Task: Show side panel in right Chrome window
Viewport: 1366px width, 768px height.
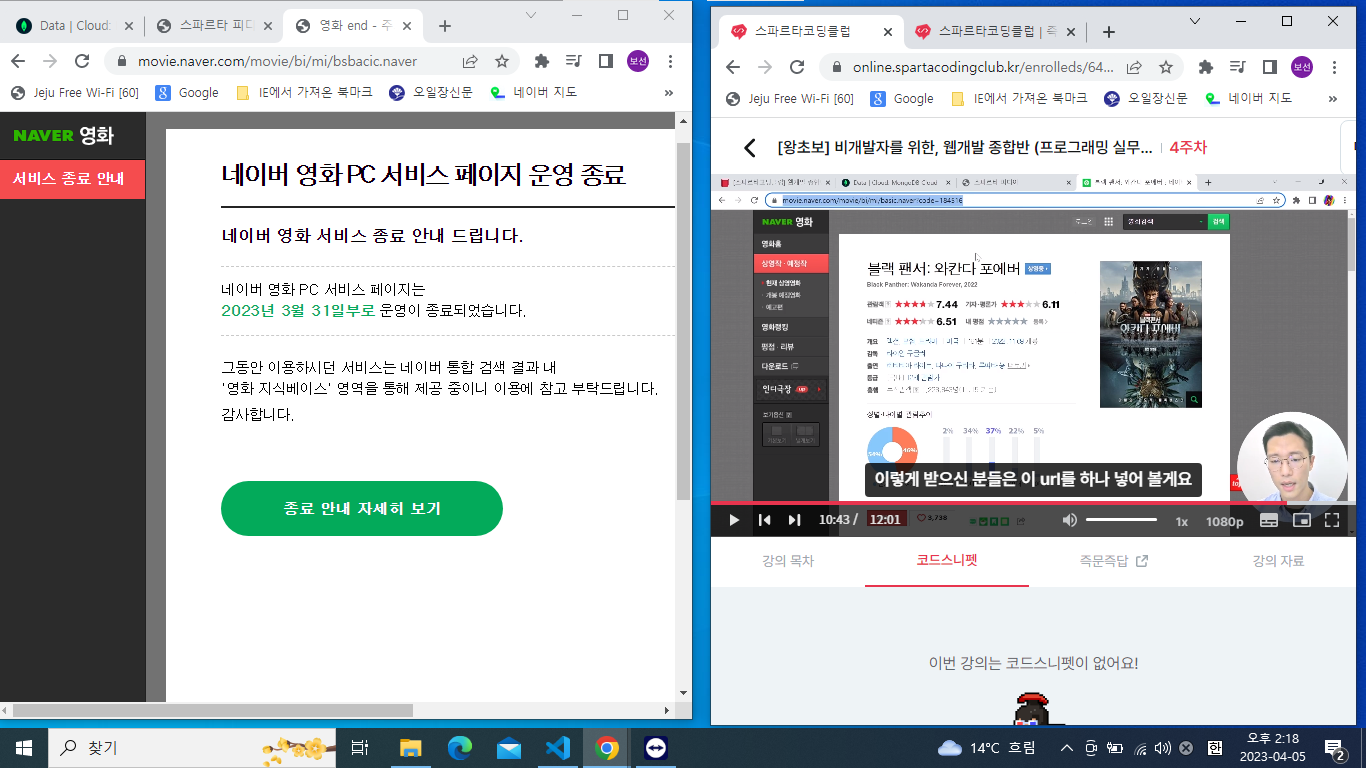Action: tap(1269, 67)
